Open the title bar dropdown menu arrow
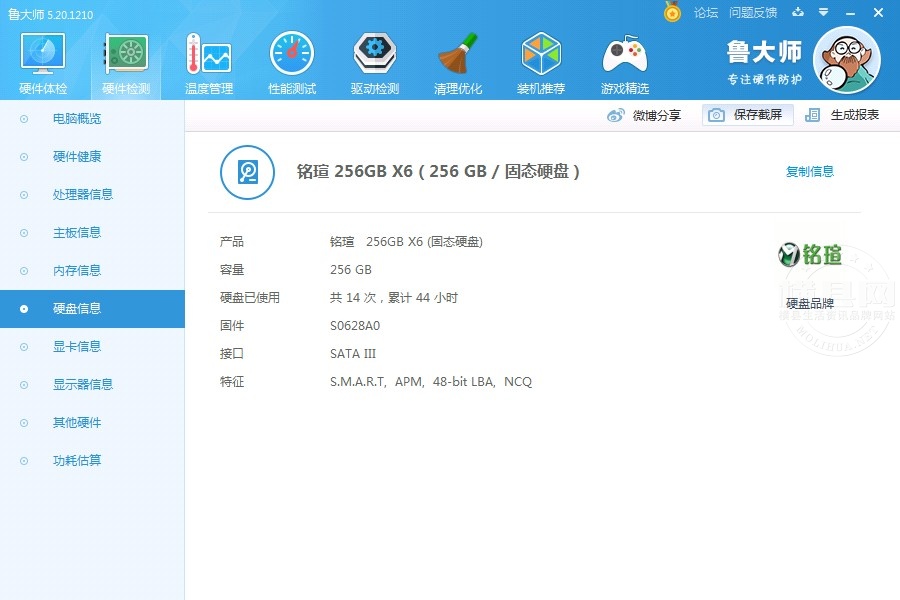Image resolution: width=900 pixels, height=600 pixels. [823, 12]
